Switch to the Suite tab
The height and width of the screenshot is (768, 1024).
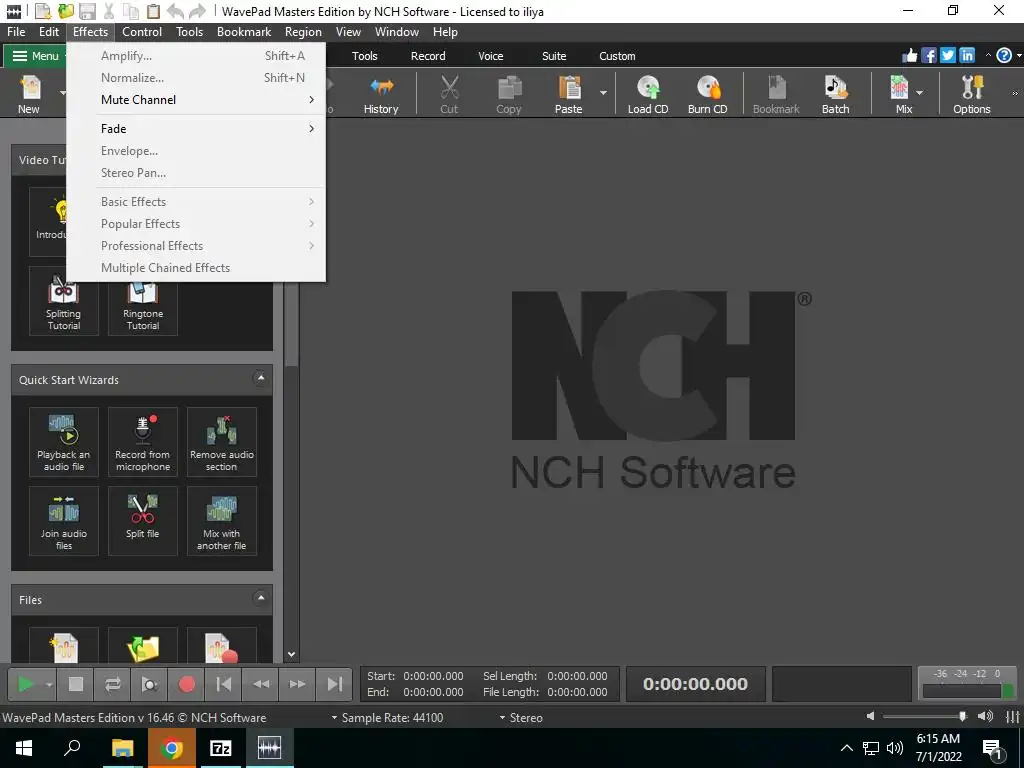554,56
